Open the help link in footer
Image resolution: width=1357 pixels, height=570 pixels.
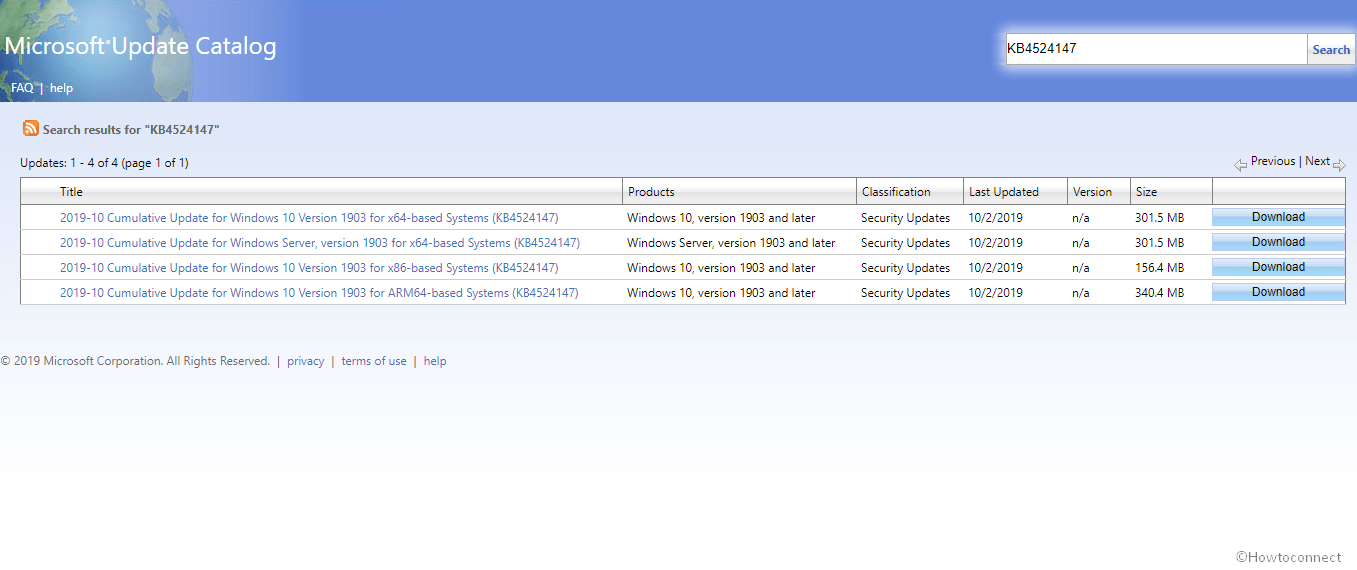click(x=435, y=362)
